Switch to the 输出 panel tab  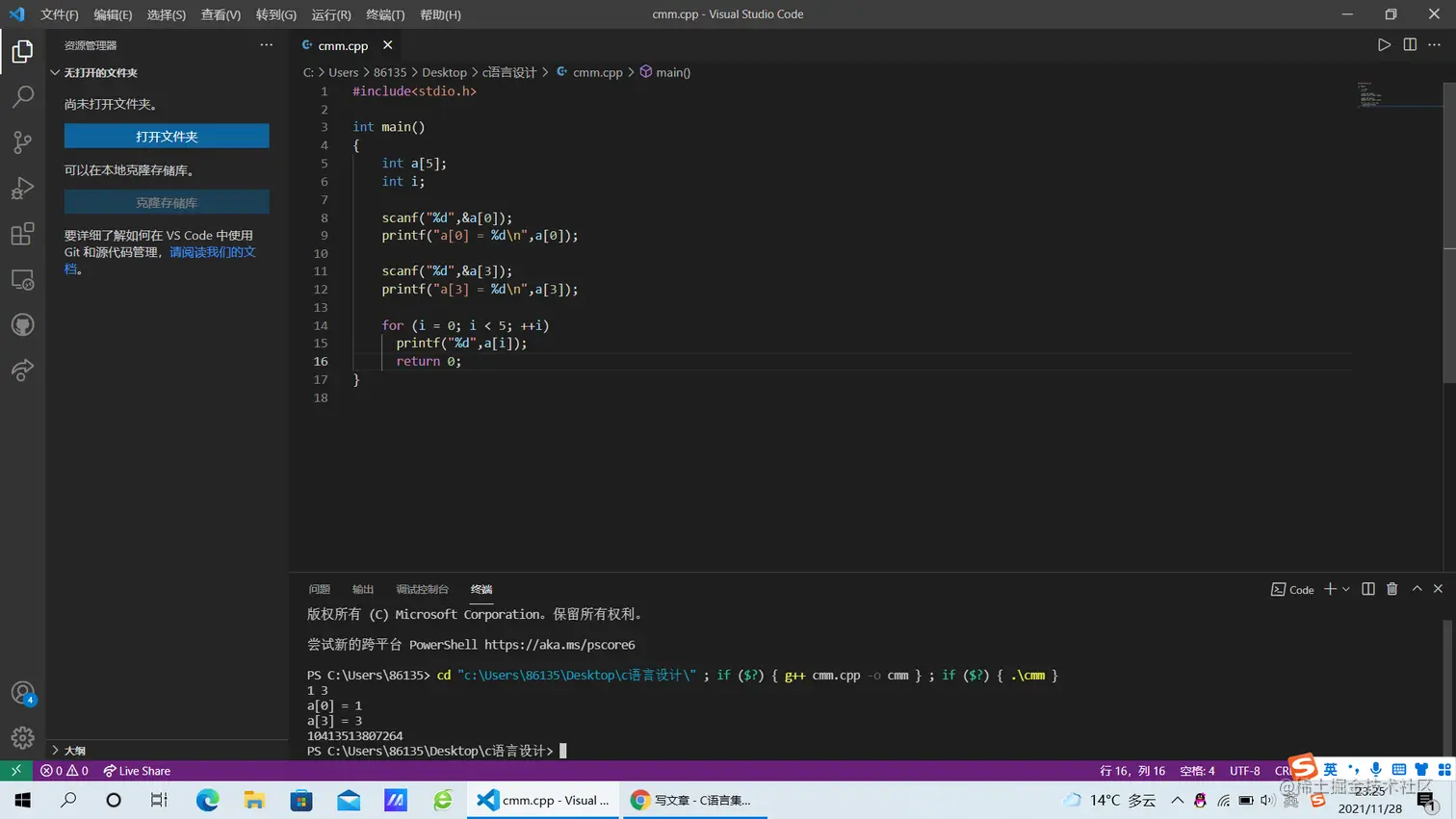click(363, 589)
